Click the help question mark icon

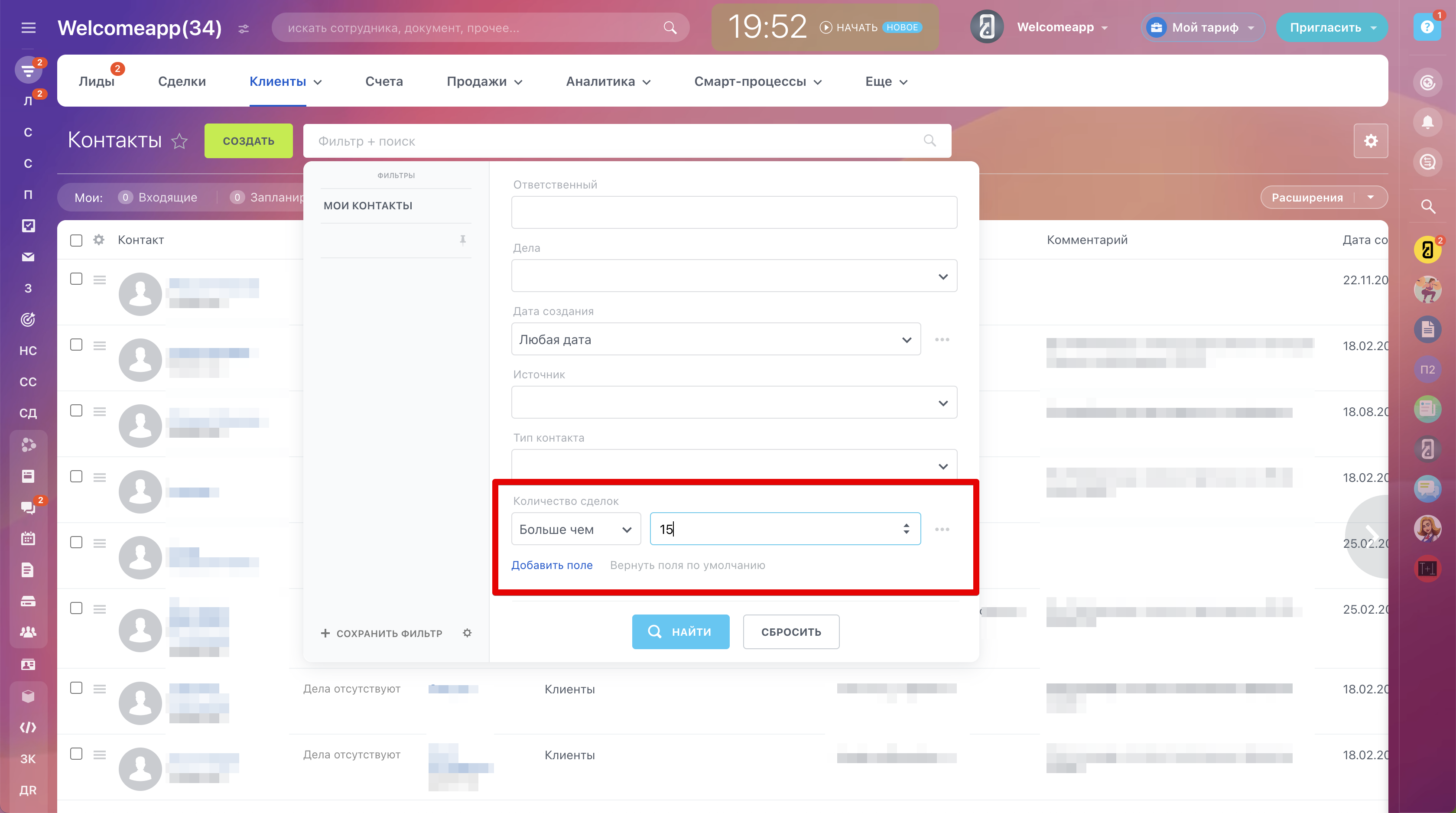[1427, 27]
